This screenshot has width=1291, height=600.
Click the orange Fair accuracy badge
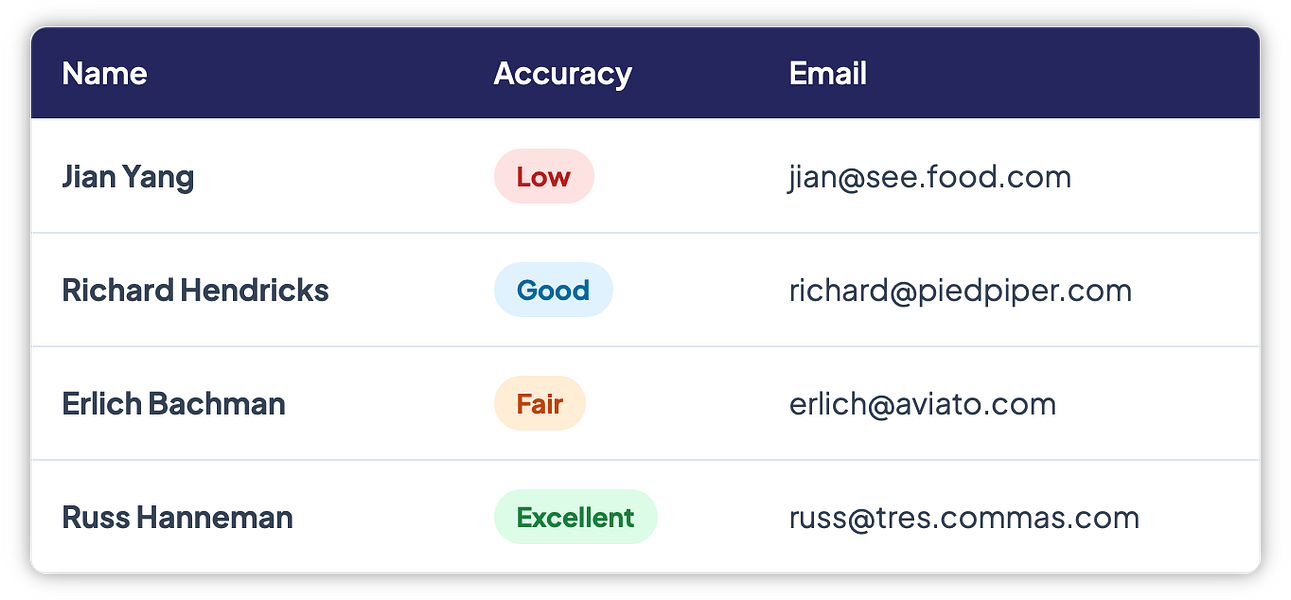point(539,404)
